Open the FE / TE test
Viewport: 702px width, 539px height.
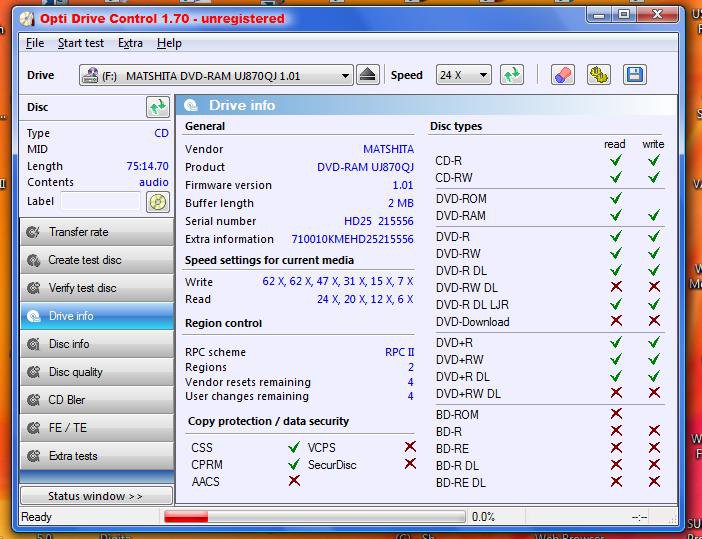[97, 428]
